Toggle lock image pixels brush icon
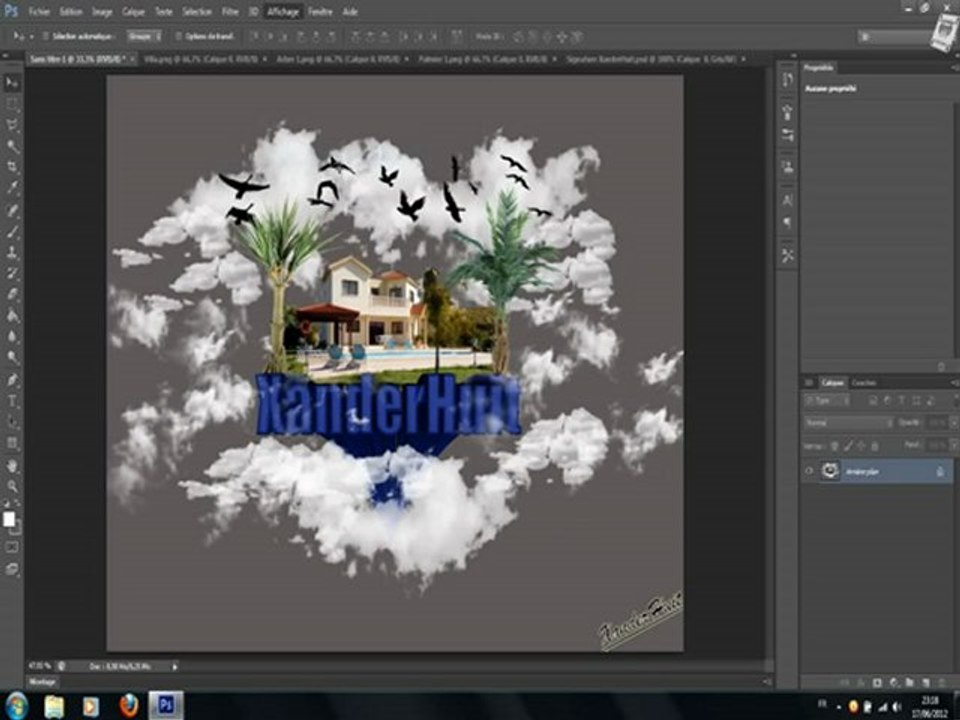Image resolution: width=960 pixels, height=720 pixels. (847, 446)
